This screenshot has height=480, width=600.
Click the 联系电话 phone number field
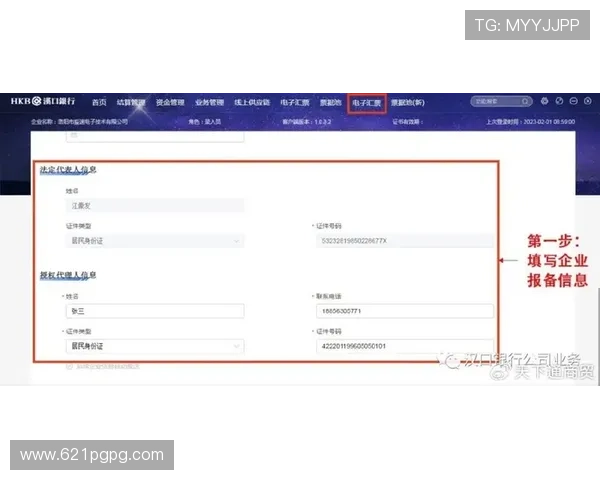point(404,311)
